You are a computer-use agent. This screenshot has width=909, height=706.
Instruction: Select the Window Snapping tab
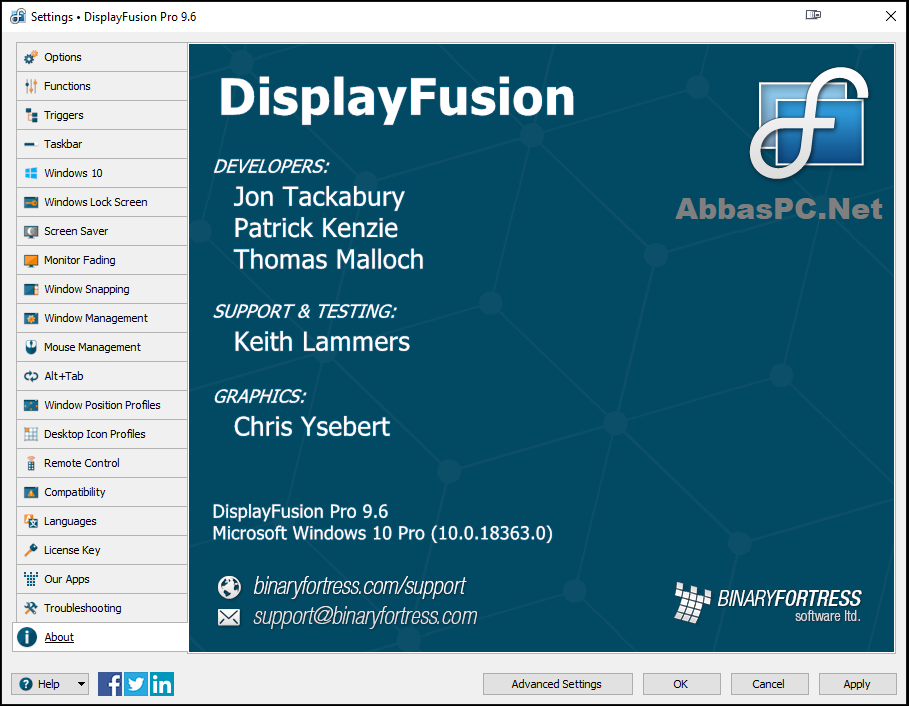pyautogui.click(x=102, y=289)
